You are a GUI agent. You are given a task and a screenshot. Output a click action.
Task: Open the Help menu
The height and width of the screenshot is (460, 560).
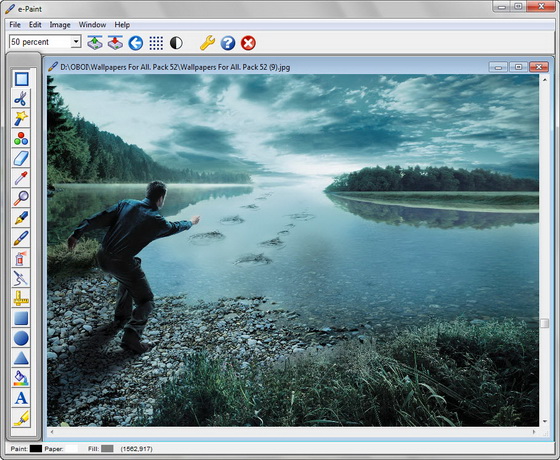(122, 25)
